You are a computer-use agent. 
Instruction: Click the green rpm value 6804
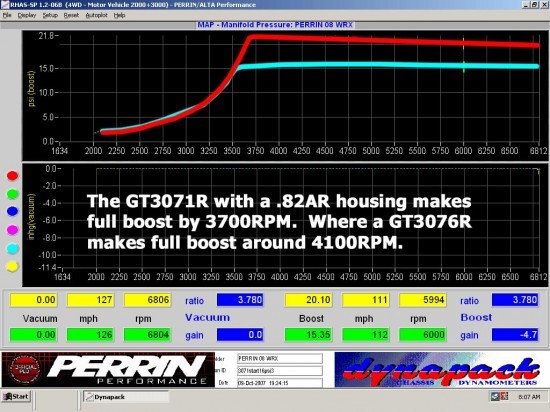[x=147, y=335]
